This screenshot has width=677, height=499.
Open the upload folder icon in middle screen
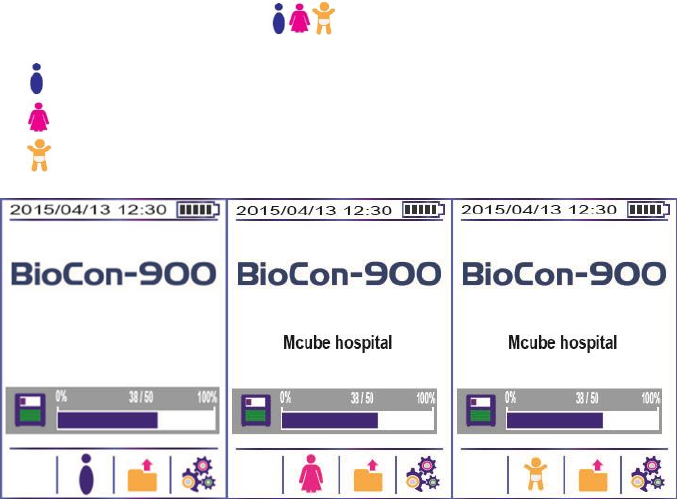coord(368,473)
